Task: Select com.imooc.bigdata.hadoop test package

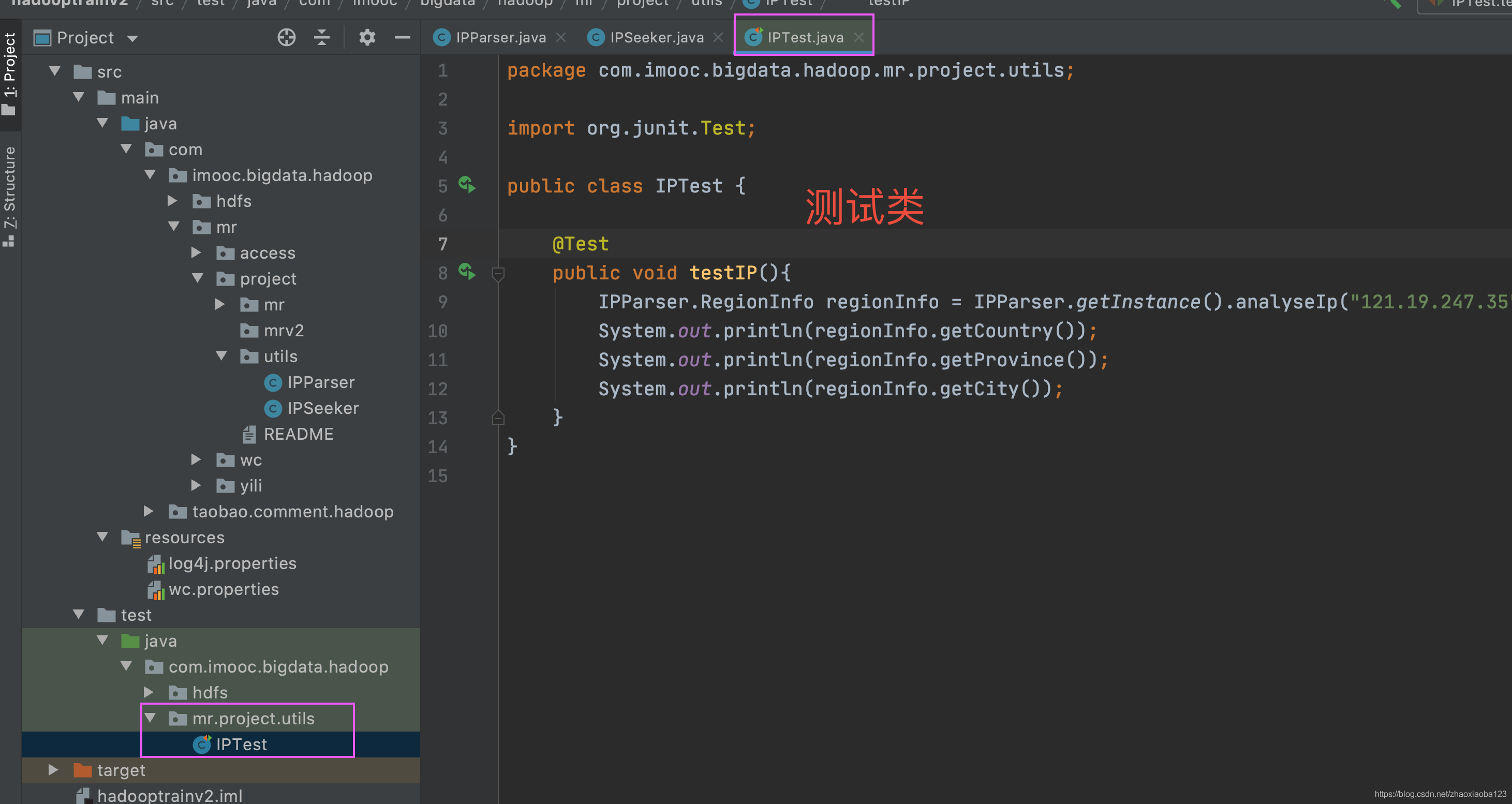Action: click(x=267, y=667)
